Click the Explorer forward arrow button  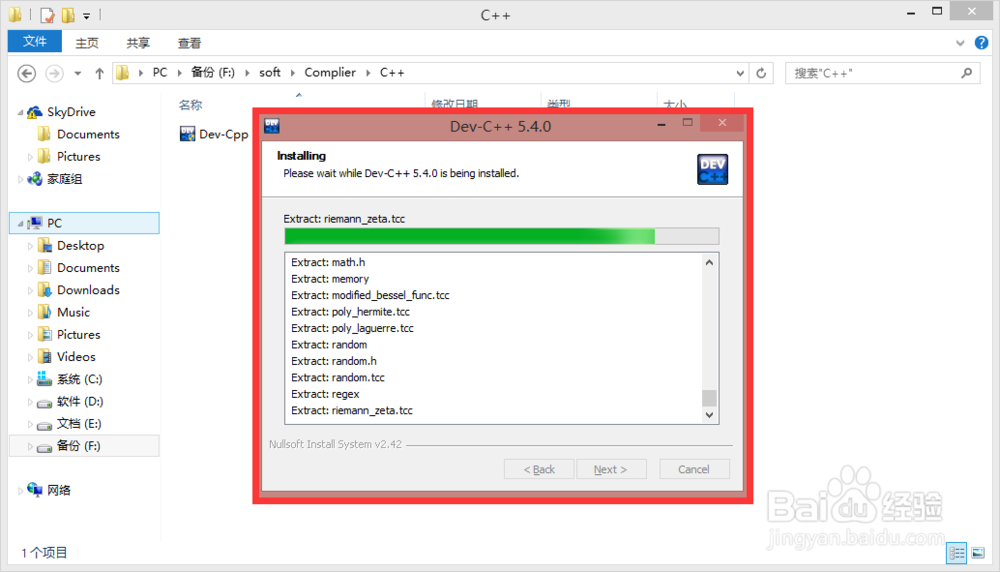point(54,73)
